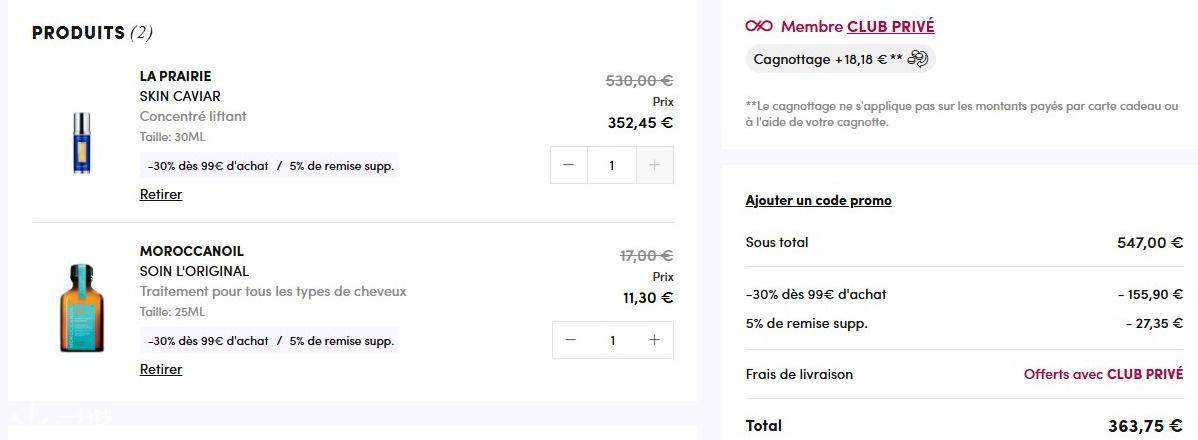
Task: Click the La Prairie quantity field
Action: (x=612, y=165)
